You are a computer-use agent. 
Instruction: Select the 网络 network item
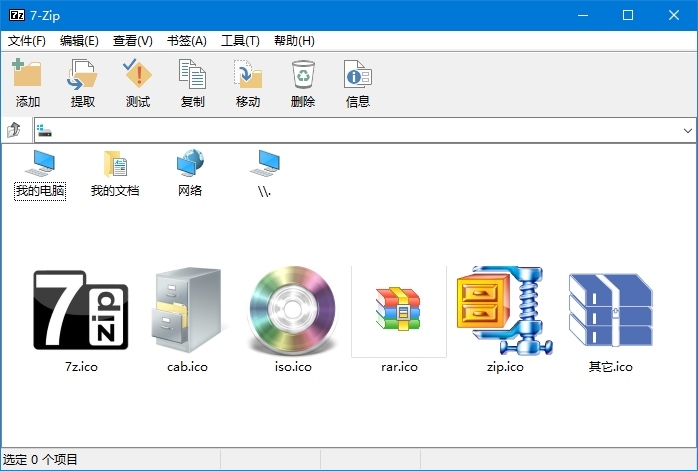(x=190, y=172)
